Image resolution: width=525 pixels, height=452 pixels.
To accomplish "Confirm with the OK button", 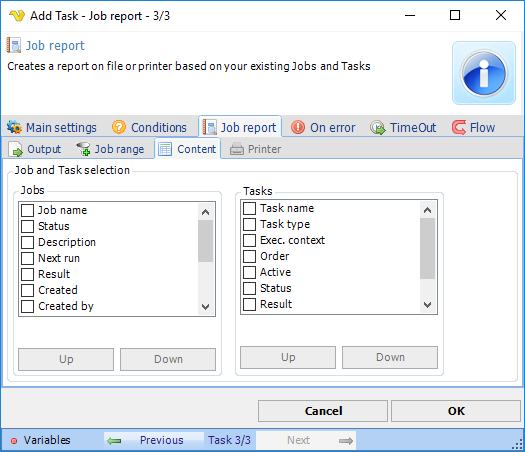I will pos(456,411).
